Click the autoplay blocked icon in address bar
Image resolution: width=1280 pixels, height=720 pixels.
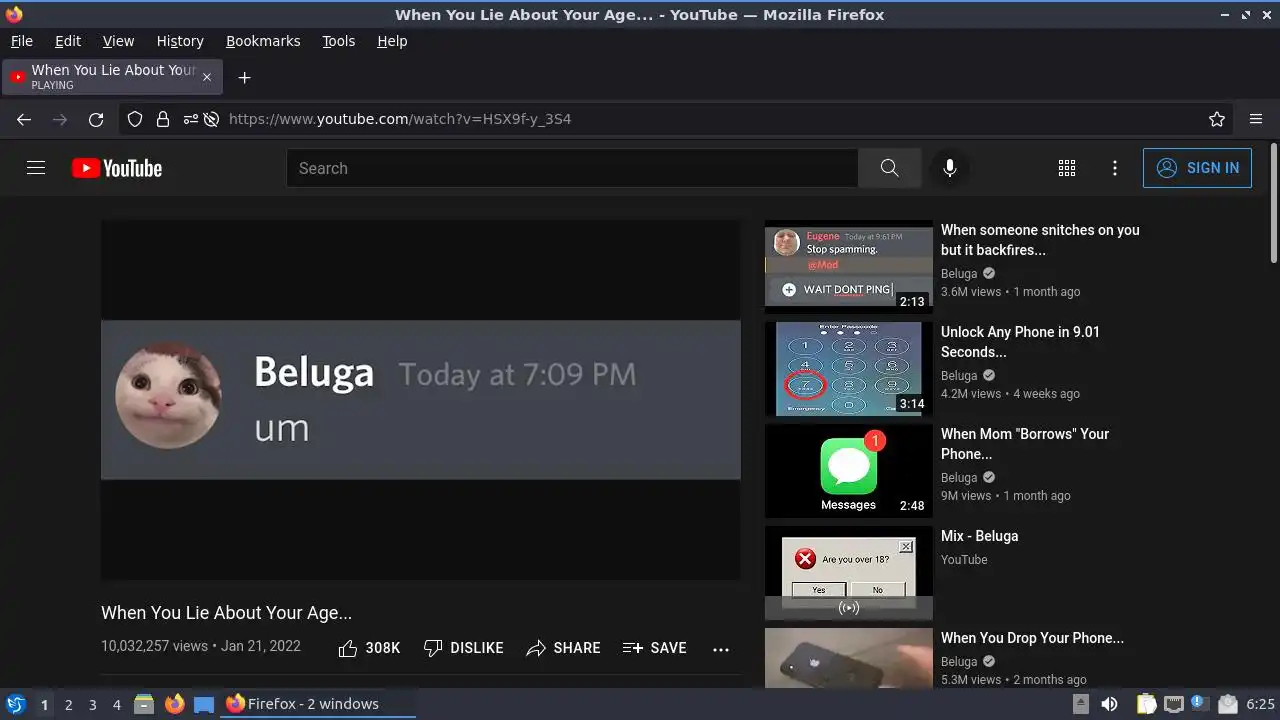(x=211, y=119)
